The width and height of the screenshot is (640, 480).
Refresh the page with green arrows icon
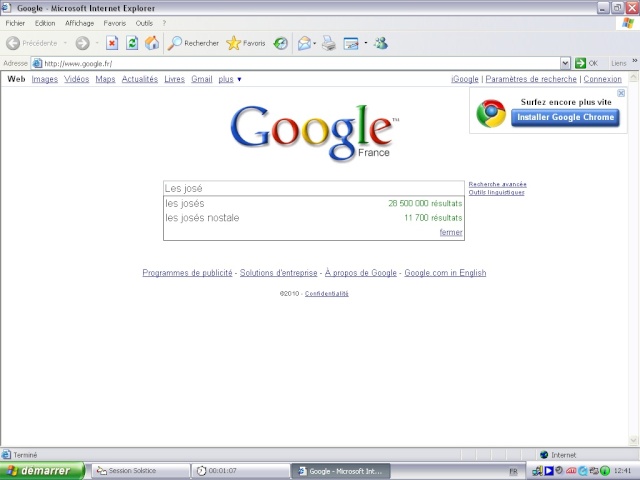pyautogui.click(x=132, y=43)
